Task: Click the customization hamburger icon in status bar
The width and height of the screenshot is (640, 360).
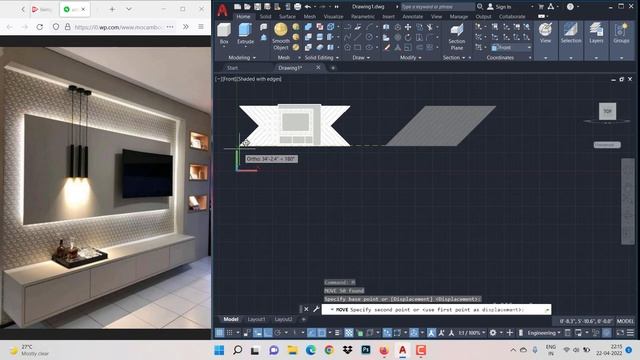Action: click(x=630, y=333)
